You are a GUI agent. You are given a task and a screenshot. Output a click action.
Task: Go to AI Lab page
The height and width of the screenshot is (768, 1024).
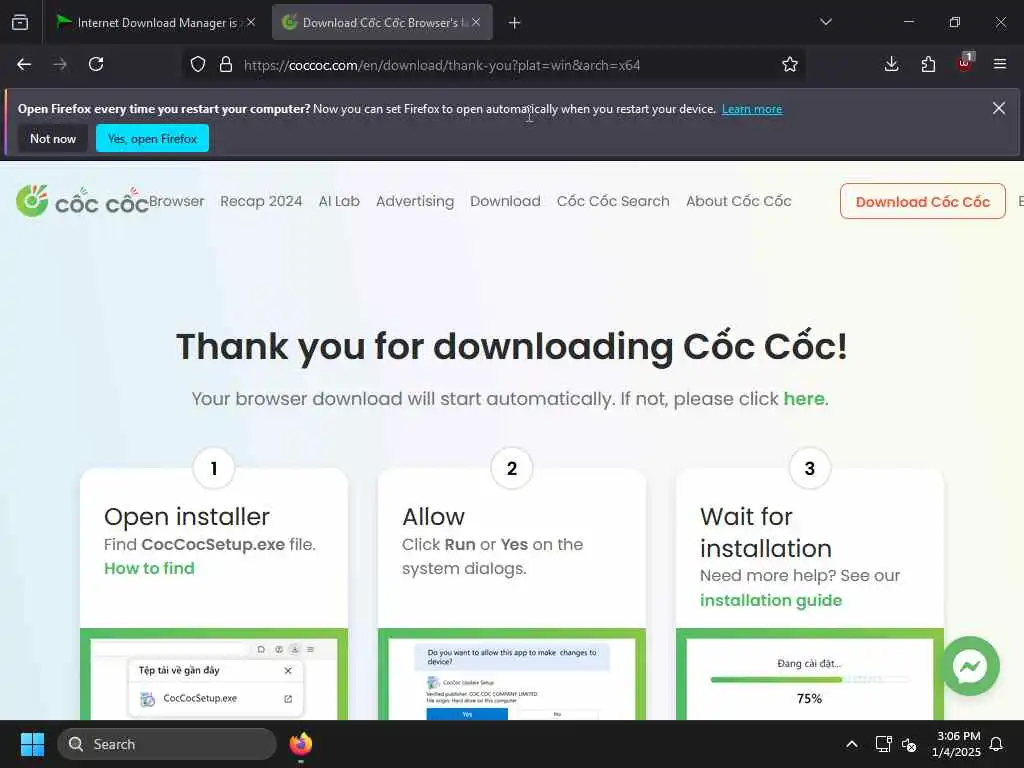pyautogui.click(x=339, y=201)
